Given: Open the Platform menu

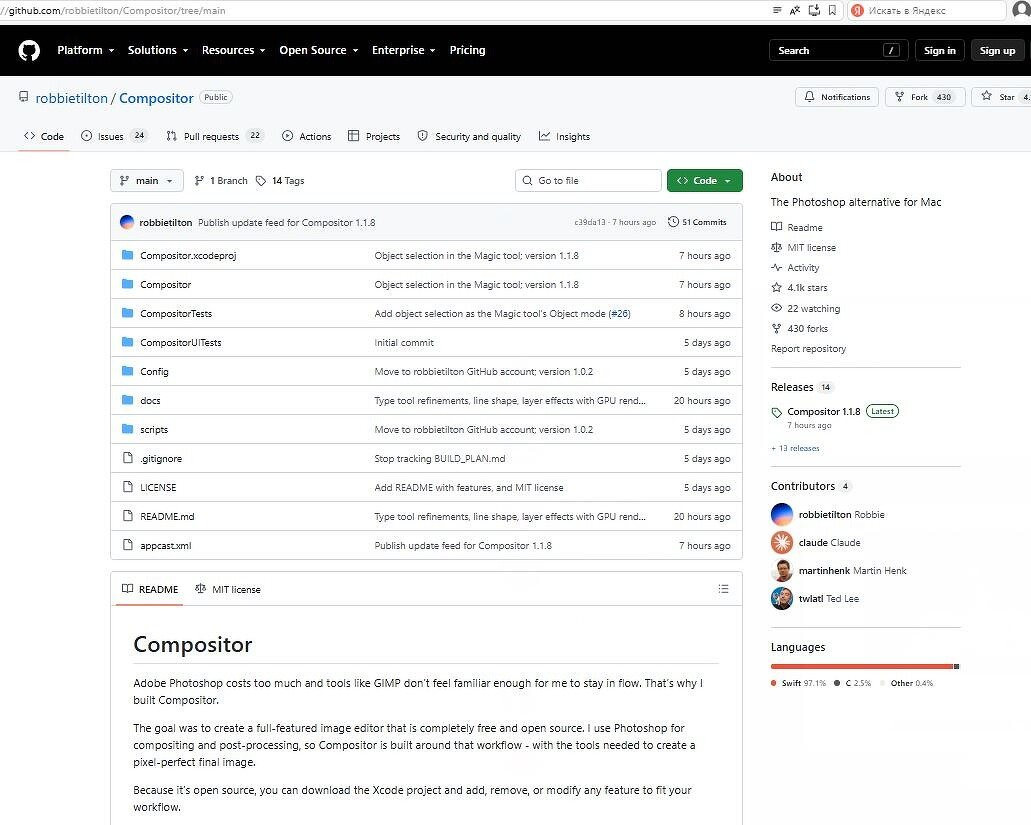Looking at the screenshot, I should 85,51.
